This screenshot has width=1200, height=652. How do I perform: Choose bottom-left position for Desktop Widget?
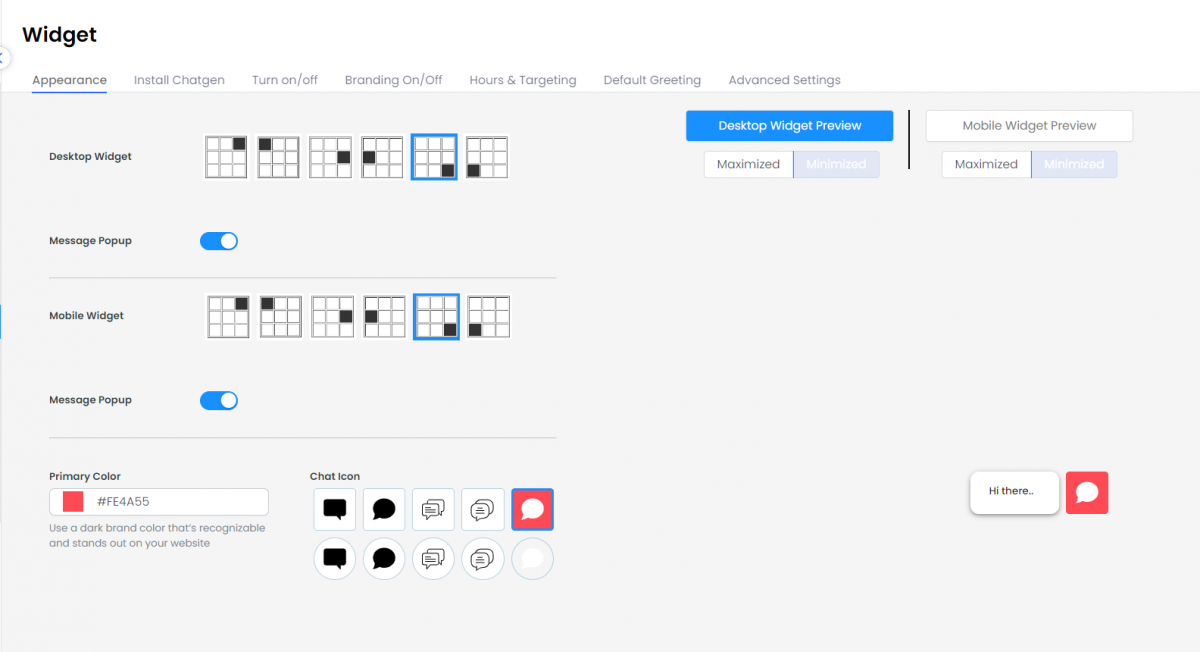[x=487, y=157]
